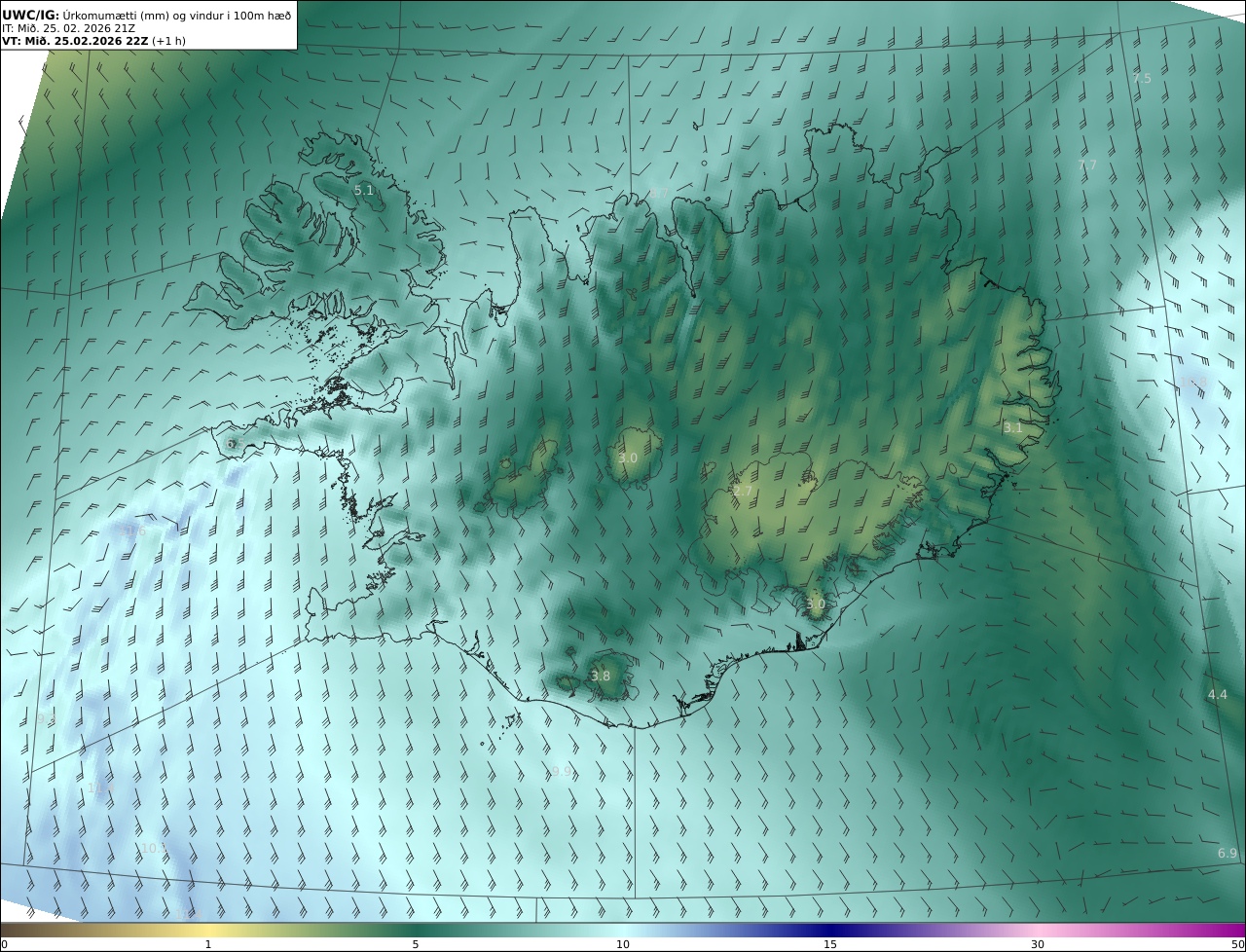
Task: Click the 7.5 value label
Action: 1142,78
